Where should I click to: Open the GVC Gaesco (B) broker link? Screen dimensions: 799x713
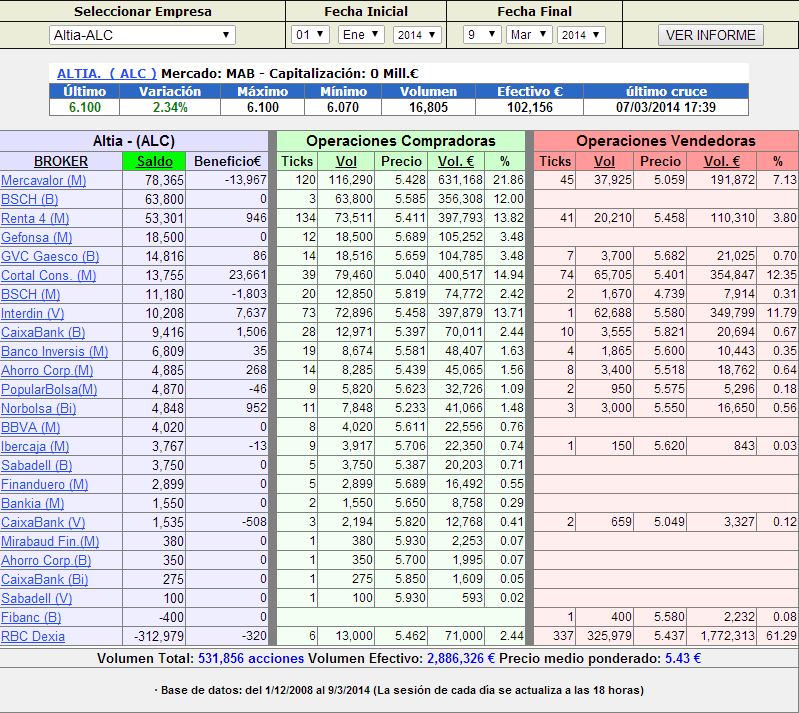50,256
